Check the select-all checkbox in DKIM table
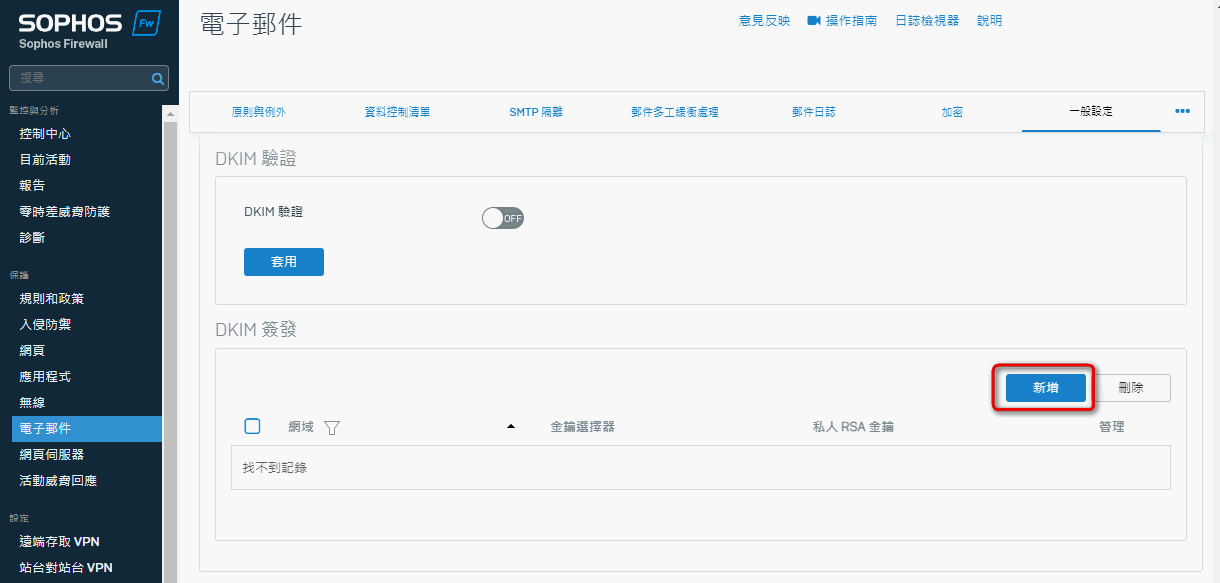 pyautogui.click(x=253, y=427)
